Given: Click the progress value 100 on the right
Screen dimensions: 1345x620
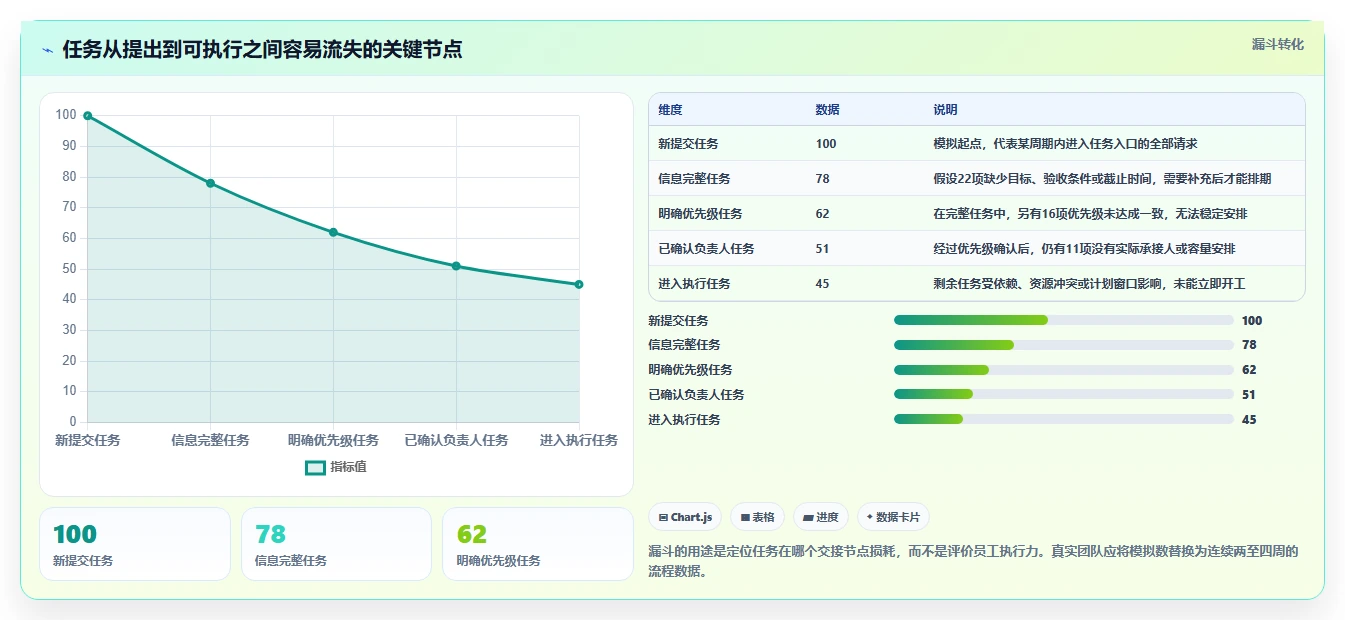Looking at the screenshot, I should point(1252,321).
